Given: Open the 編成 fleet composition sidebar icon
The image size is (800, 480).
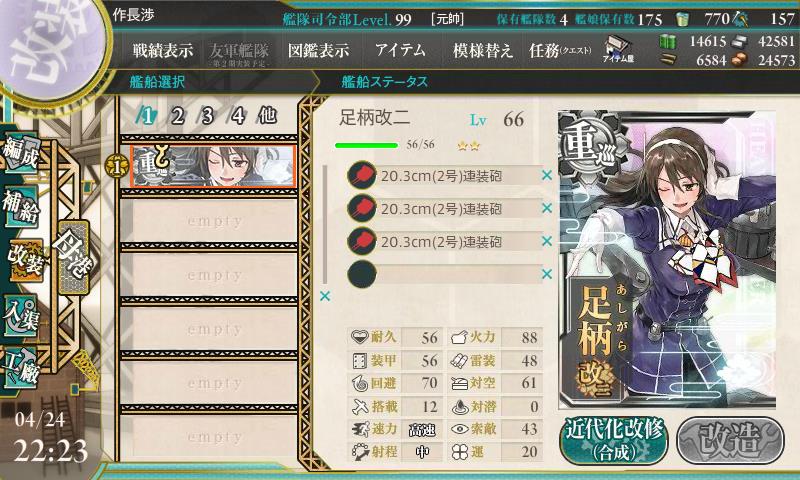Looking at the screenshot, I should click(21, 153).
